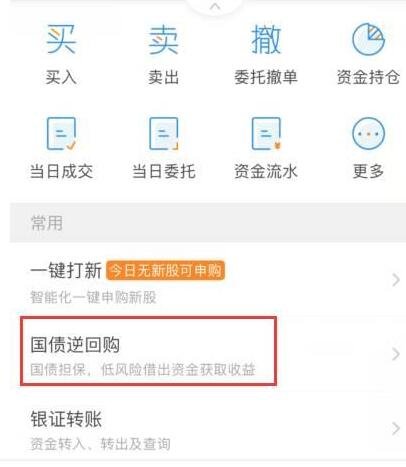The width and height of the screenshot is (406, 467).
Task: Select the 一键打新 menu entry
Action: 208,281
